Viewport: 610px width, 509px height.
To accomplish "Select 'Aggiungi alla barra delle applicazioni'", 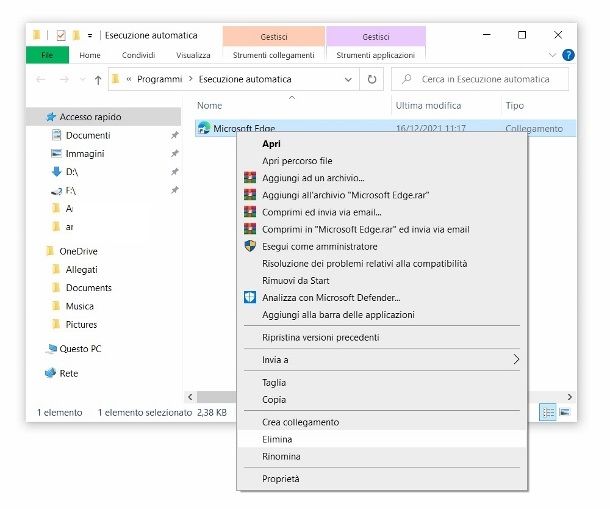I will [382, 314].
